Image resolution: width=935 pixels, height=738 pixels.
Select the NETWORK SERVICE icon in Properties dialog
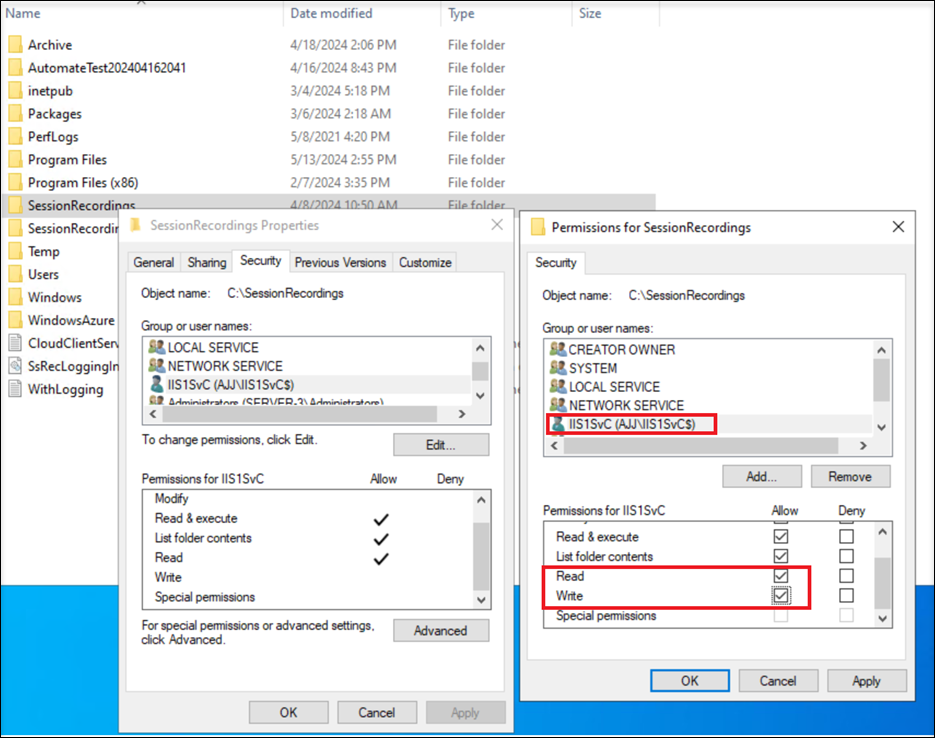159,366
